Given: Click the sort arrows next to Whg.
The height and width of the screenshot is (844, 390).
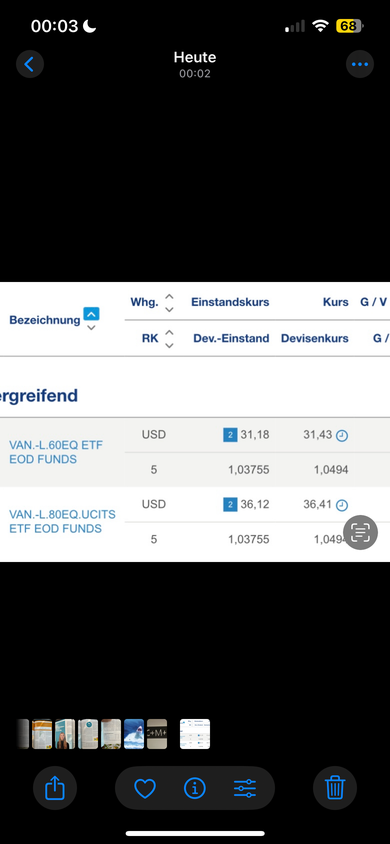Looking at the screenshot, I should (x=169, y=303).
